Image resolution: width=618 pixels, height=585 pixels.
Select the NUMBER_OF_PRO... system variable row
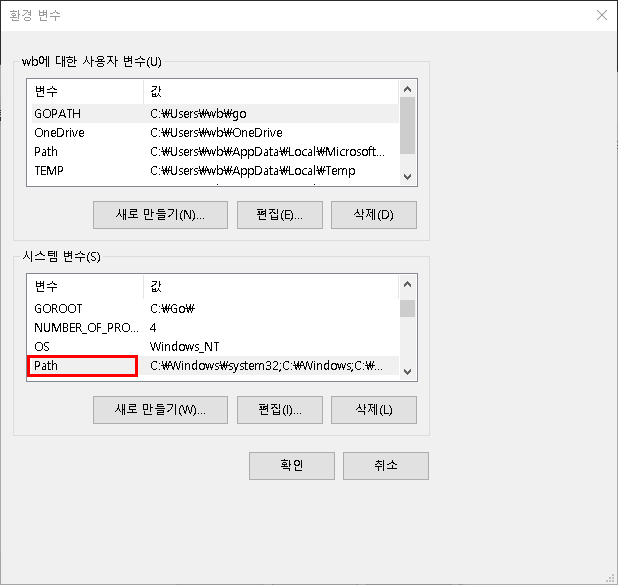pyautogui.click(x=215, y=328)
